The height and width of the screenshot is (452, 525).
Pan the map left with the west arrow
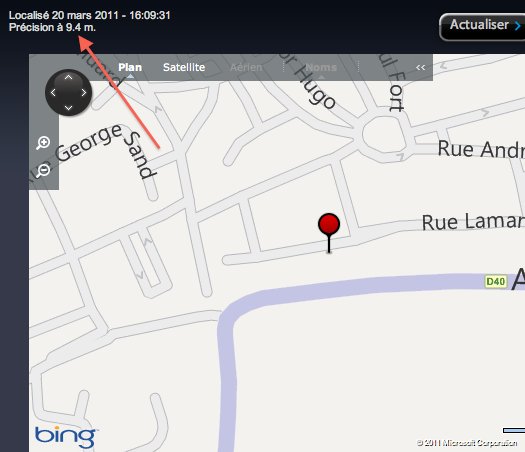click(53, 93)
